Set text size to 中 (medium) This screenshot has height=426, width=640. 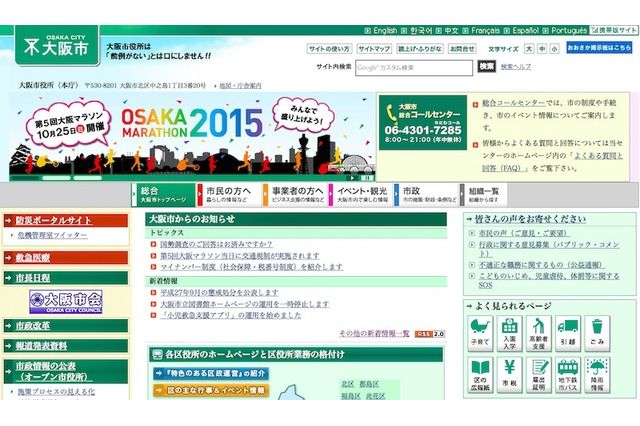pos(542,49)
